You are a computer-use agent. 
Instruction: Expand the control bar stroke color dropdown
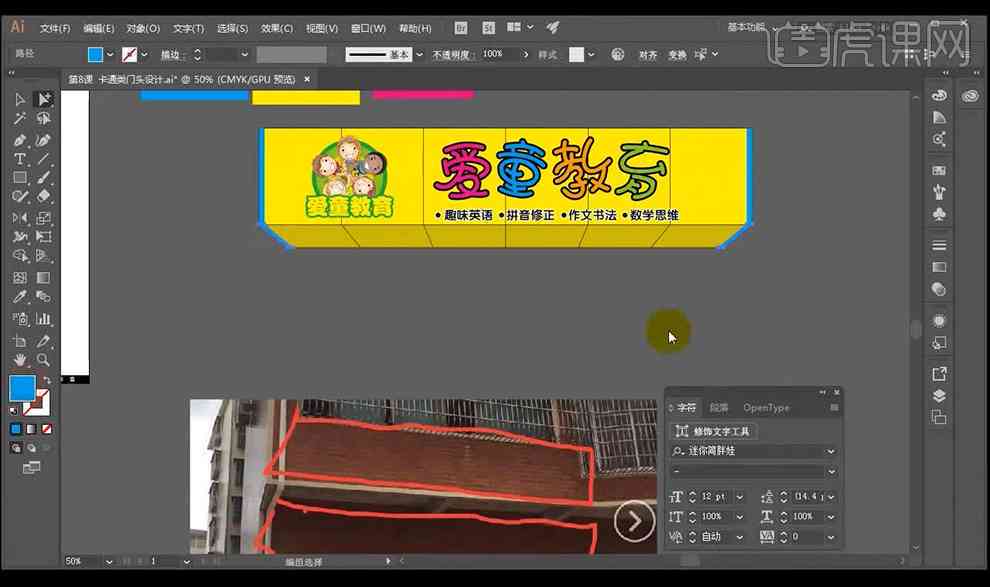coord(145,55)
